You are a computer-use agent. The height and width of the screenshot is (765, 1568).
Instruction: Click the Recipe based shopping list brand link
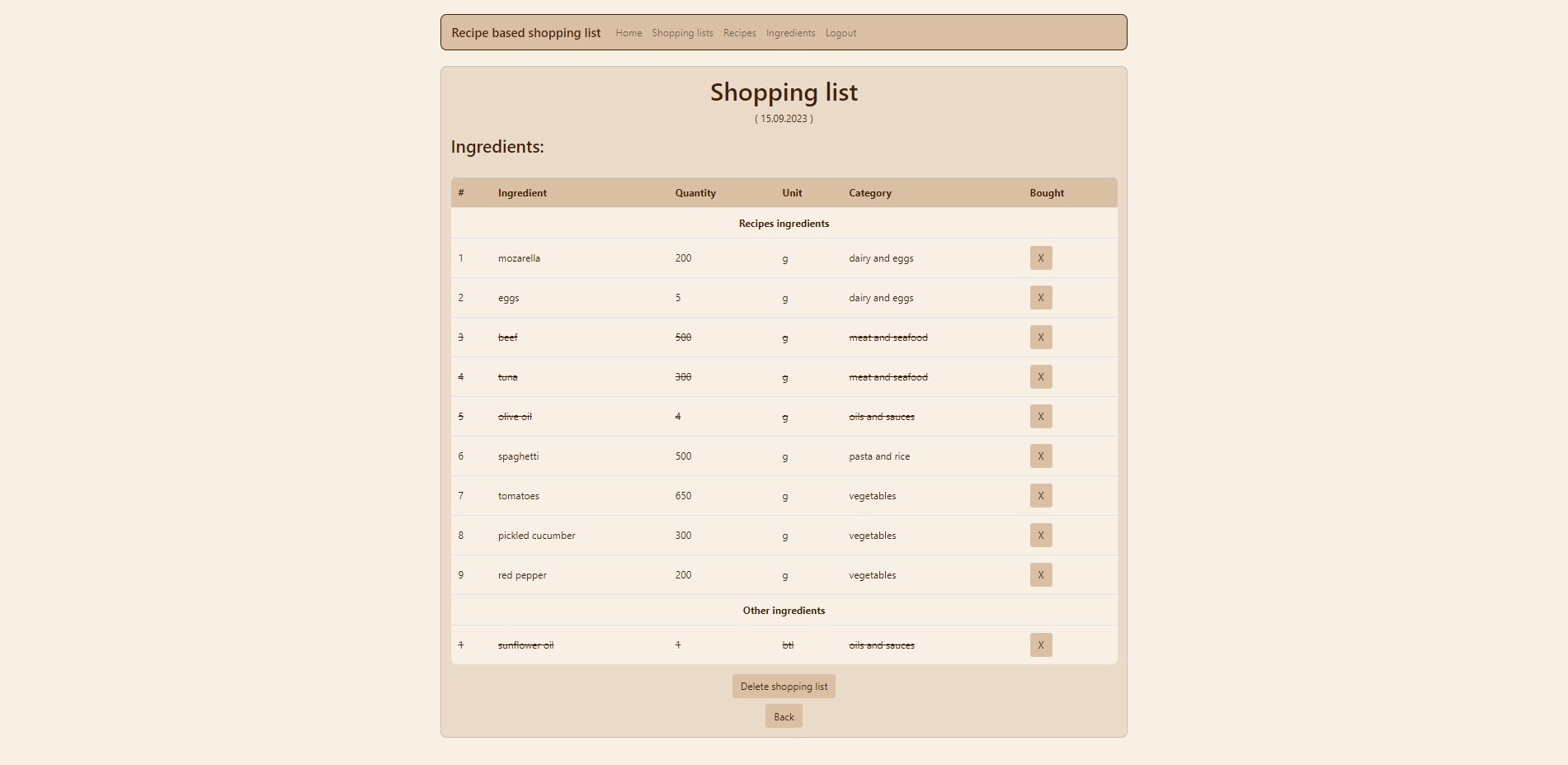point(525,33)
